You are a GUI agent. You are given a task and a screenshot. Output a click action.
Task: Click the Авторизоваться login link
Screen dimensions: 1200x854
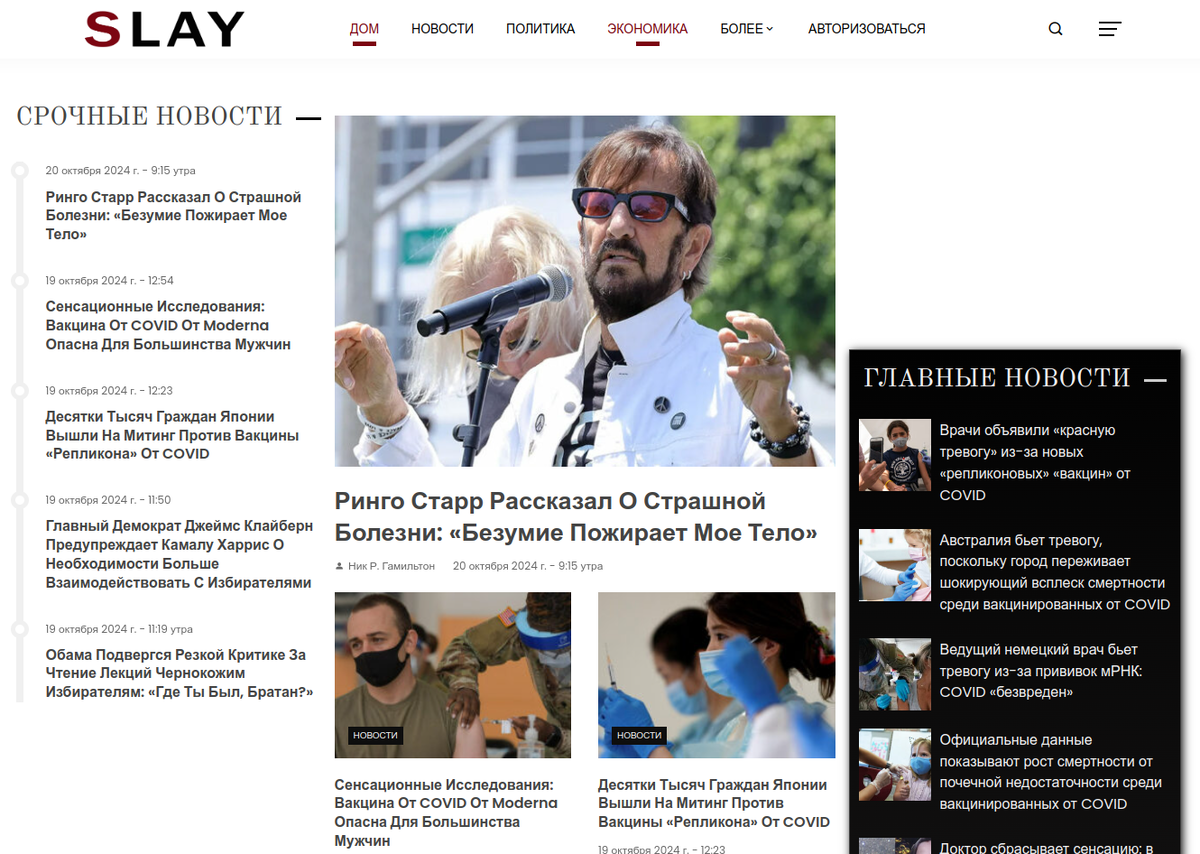click(x=866, y=29)
